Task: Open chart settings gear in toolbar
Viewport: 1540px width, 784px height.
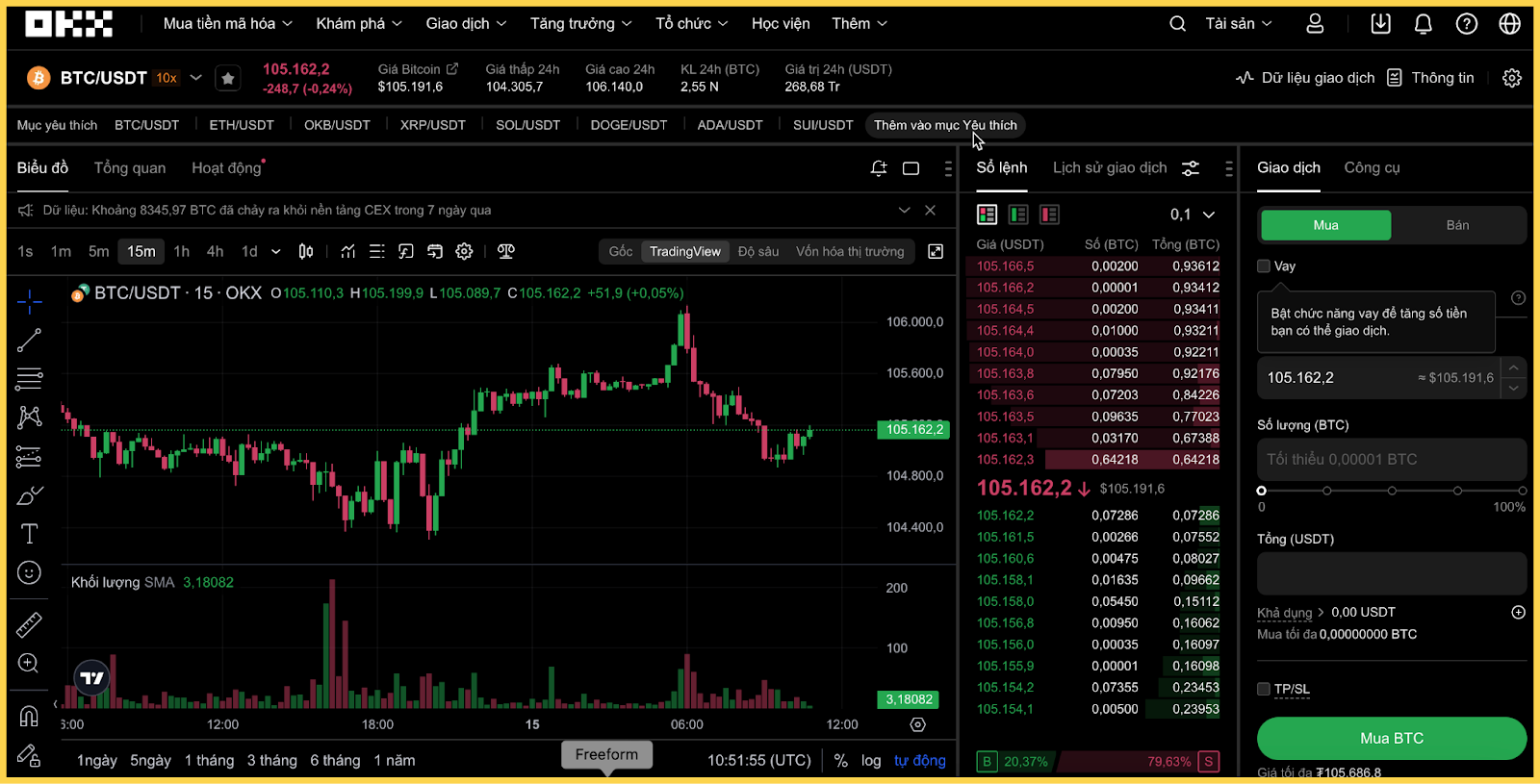Action: (x=464, y=251)
